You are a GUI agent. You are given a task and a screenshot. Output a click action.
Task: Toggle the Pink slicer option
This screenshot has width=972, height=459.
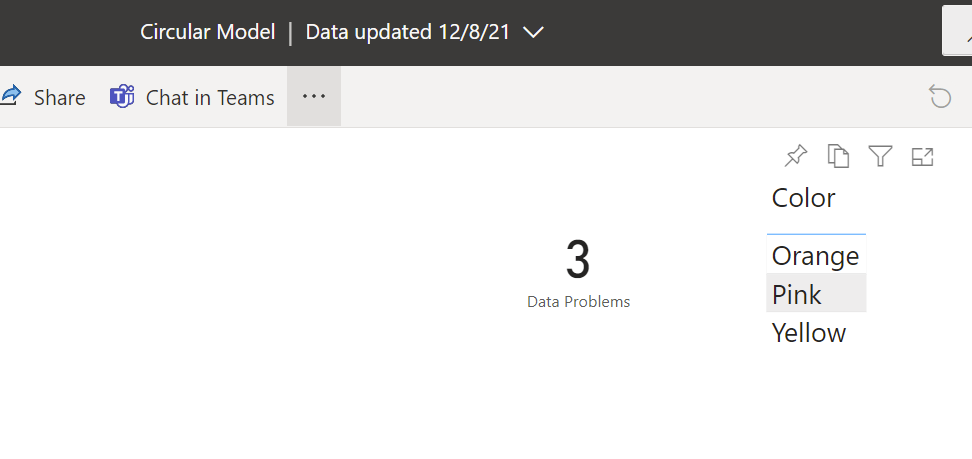[797, 294]
